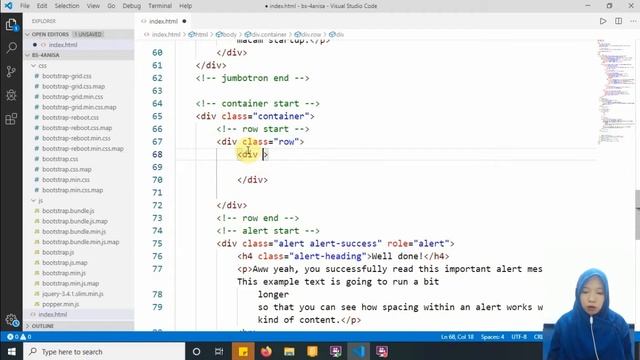Collapse the BS-4ANISA project folder
This screenshot has height=360, width=640.
click(78, 55)
